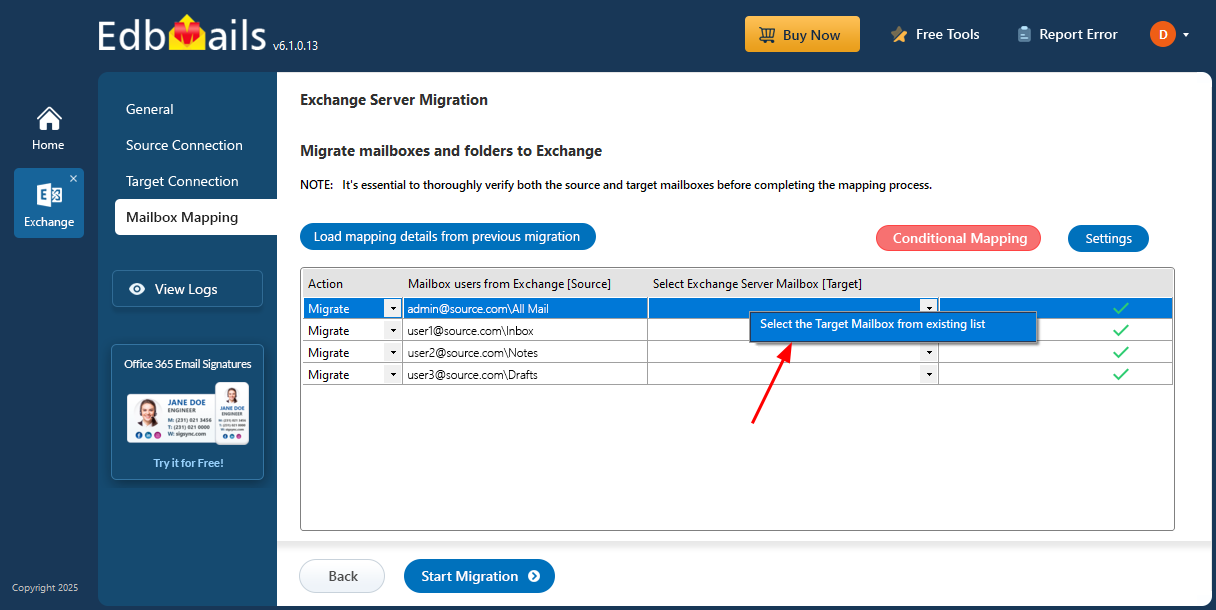
Task: Click the arrow icon inside Start Migration
Action: [531, 576]
